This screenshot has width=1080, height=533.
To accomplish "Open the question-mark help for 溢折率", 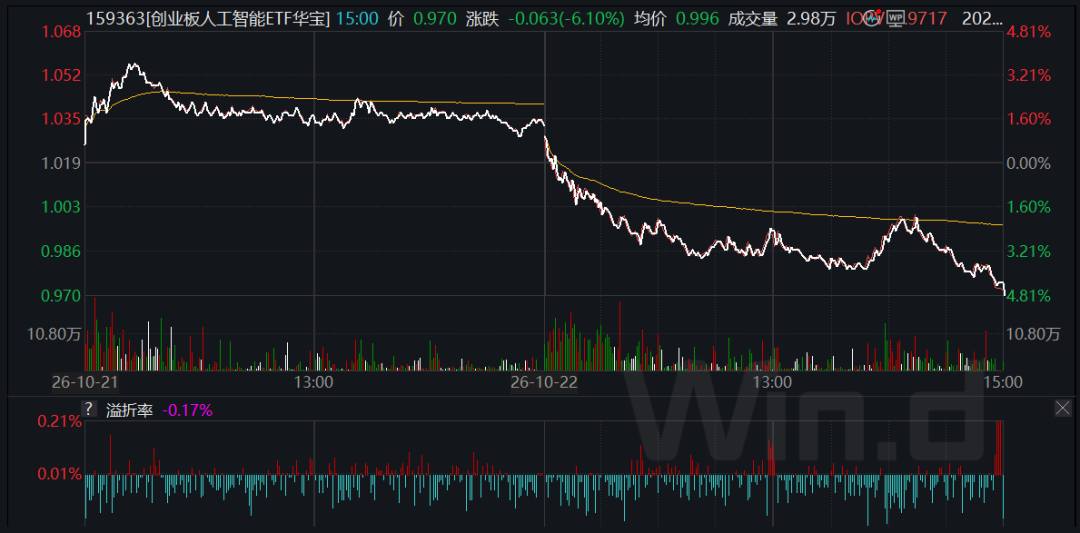I will pyautogui.click(x=89, y=410).
